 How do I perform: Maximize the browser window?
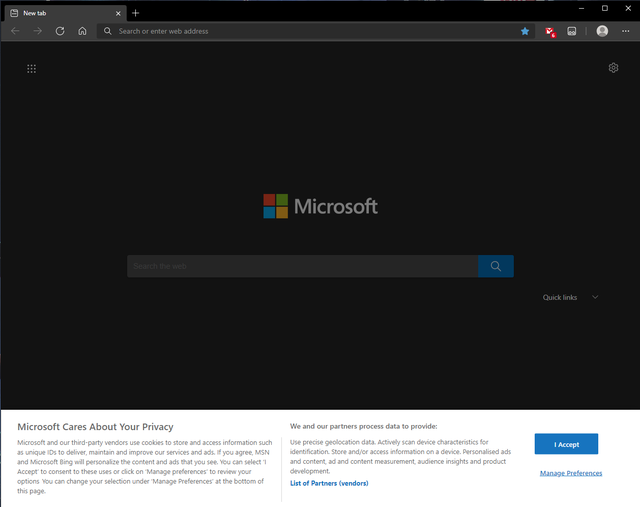coord(604,8)
